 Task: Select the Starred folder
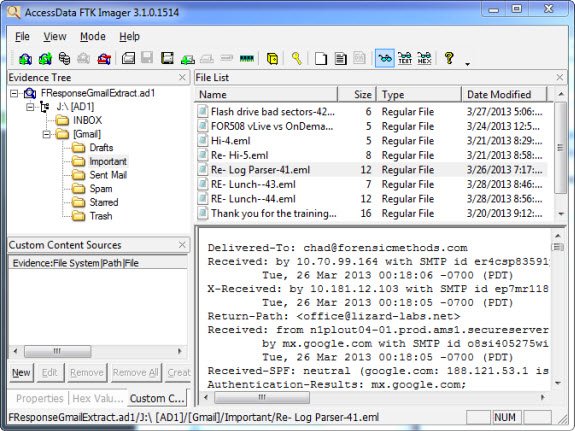coord(104,202)
